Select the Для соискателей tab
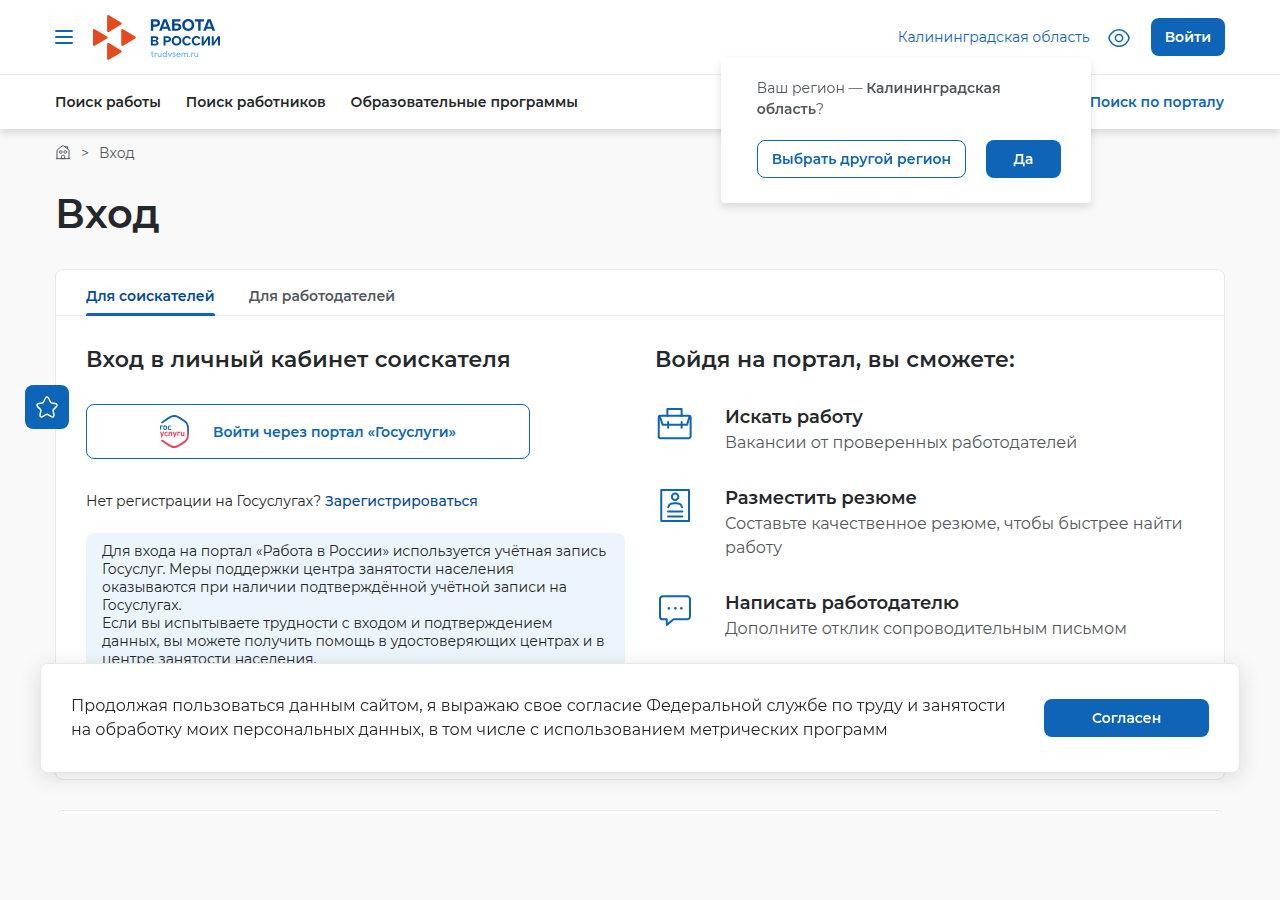Image resolution: width=1280 pixels, height=900 pixels. click(x=150, y=296)
